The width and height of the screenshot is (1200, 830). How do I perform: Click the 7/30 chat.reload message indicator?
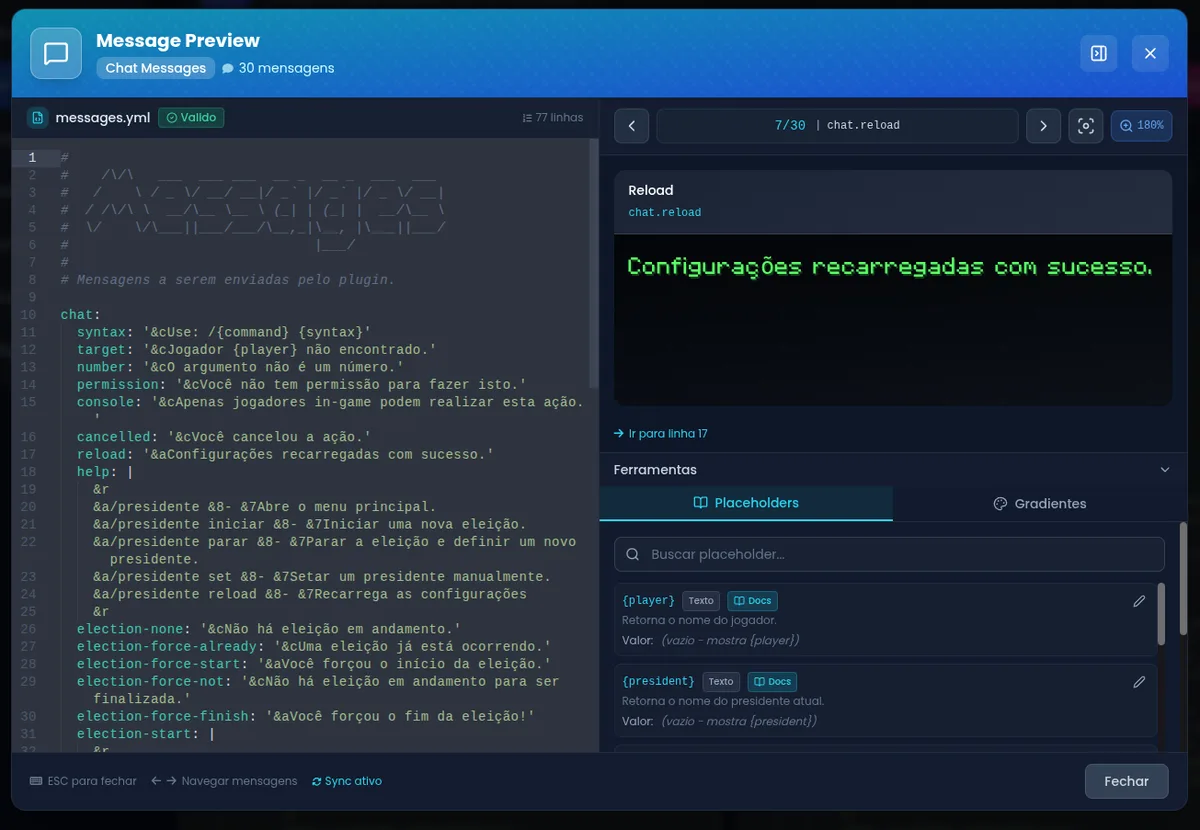click(837, 126)
